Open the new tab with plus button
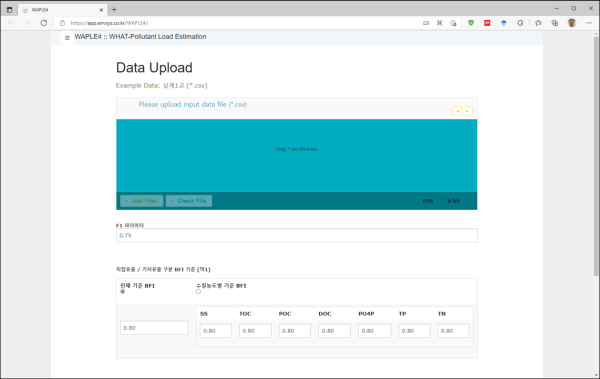The image size is (600, 379). click(x=114, y=10)
